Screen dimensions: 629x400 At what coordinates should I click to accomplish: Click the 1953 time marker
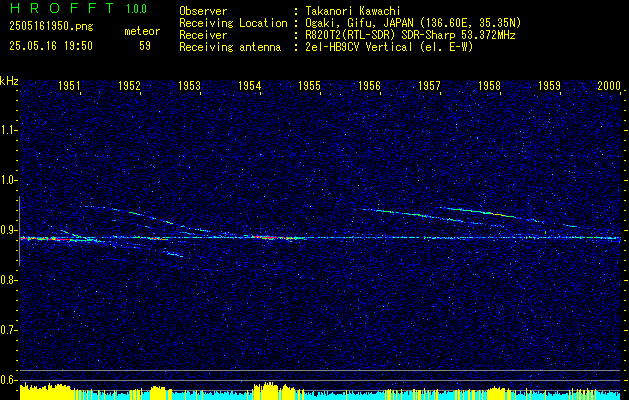pos(189,85)
